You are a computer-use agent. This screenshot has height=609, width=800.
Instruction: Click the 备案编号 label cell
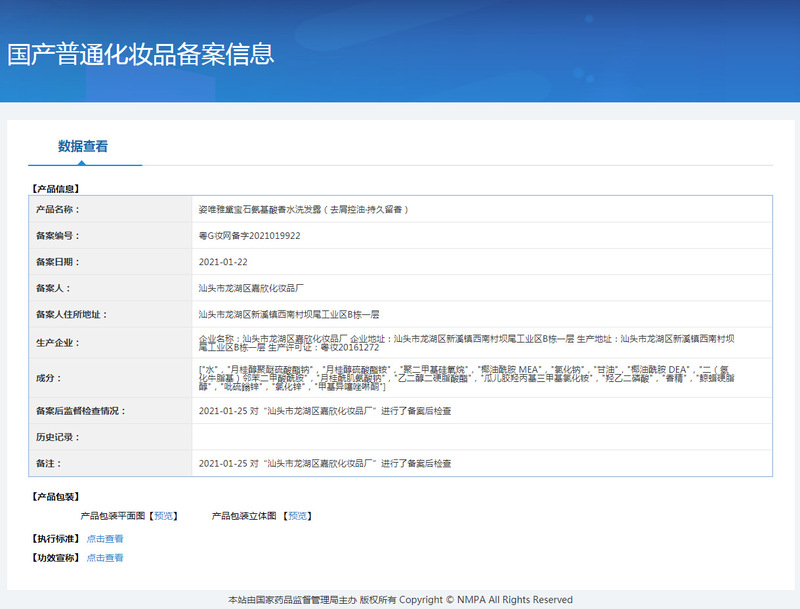point(110,236)
